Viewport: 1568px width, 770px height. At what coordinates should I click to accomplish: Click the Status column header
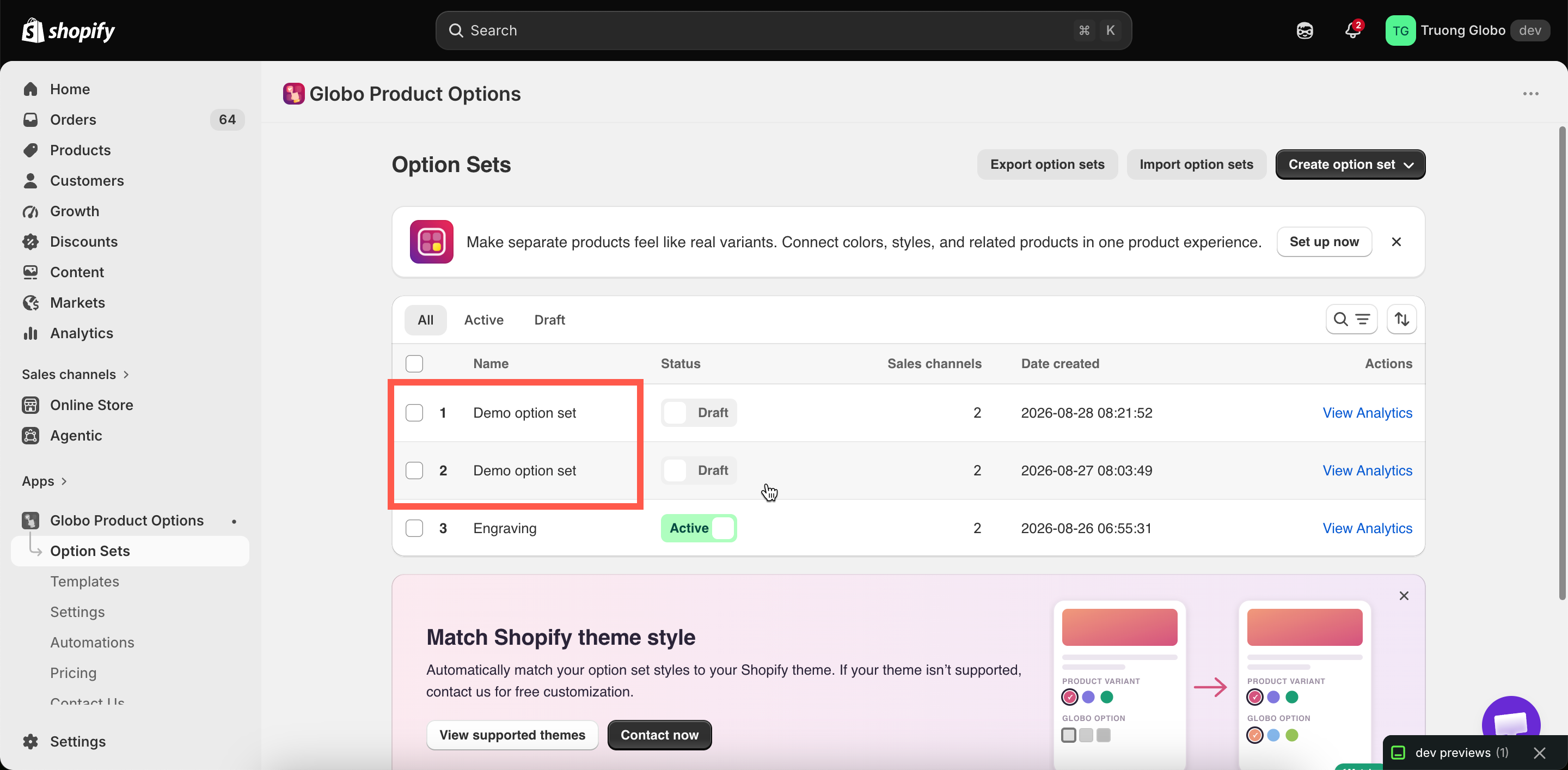coord(681,363)
